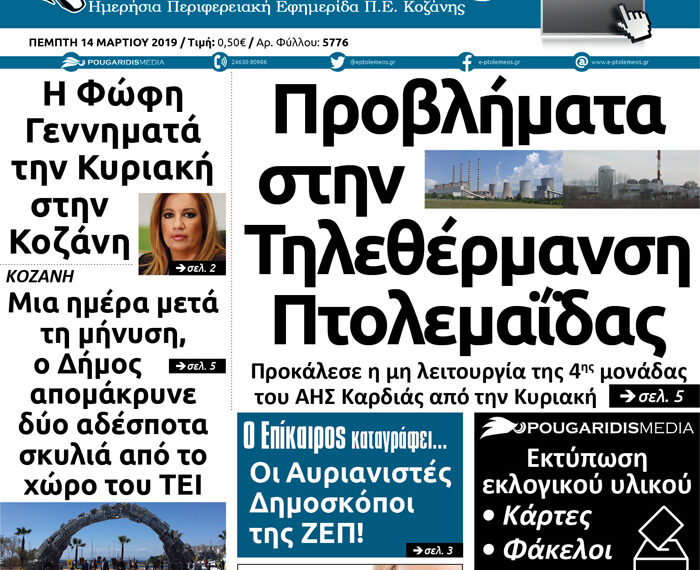Click the ΚΟΖΑΝΗ section label

(x=40, y=277)
